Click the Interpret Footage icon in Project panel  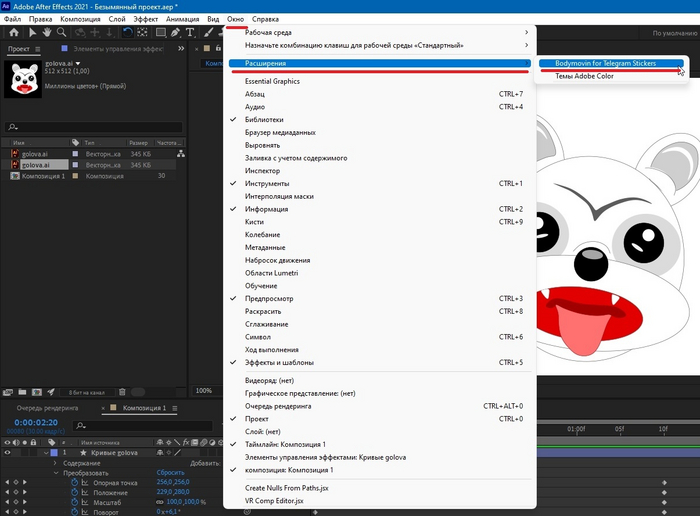pos(8,392)
